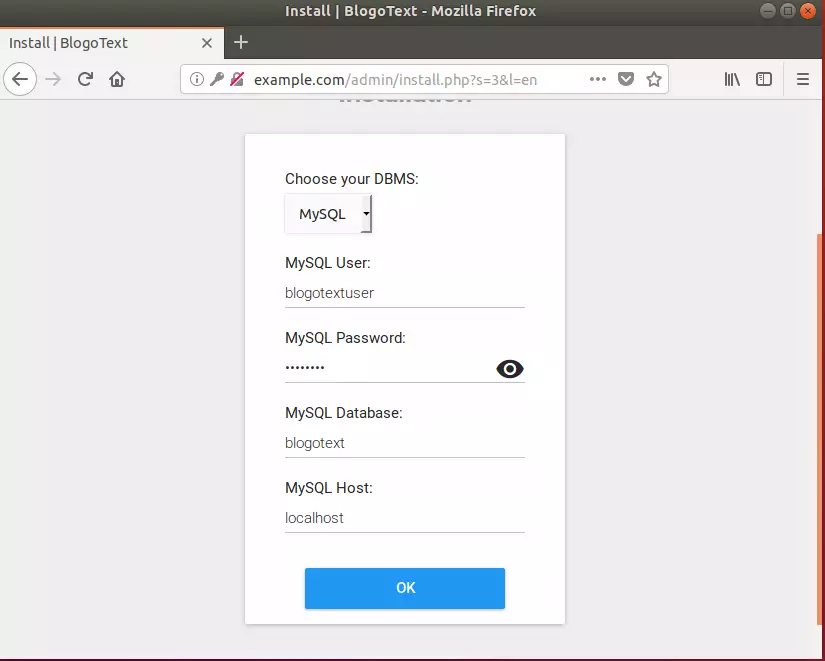Viewport: 825px width, 661px height.
Task: Toggle the Firefox sidebar view
Action: tap(764, 79)
